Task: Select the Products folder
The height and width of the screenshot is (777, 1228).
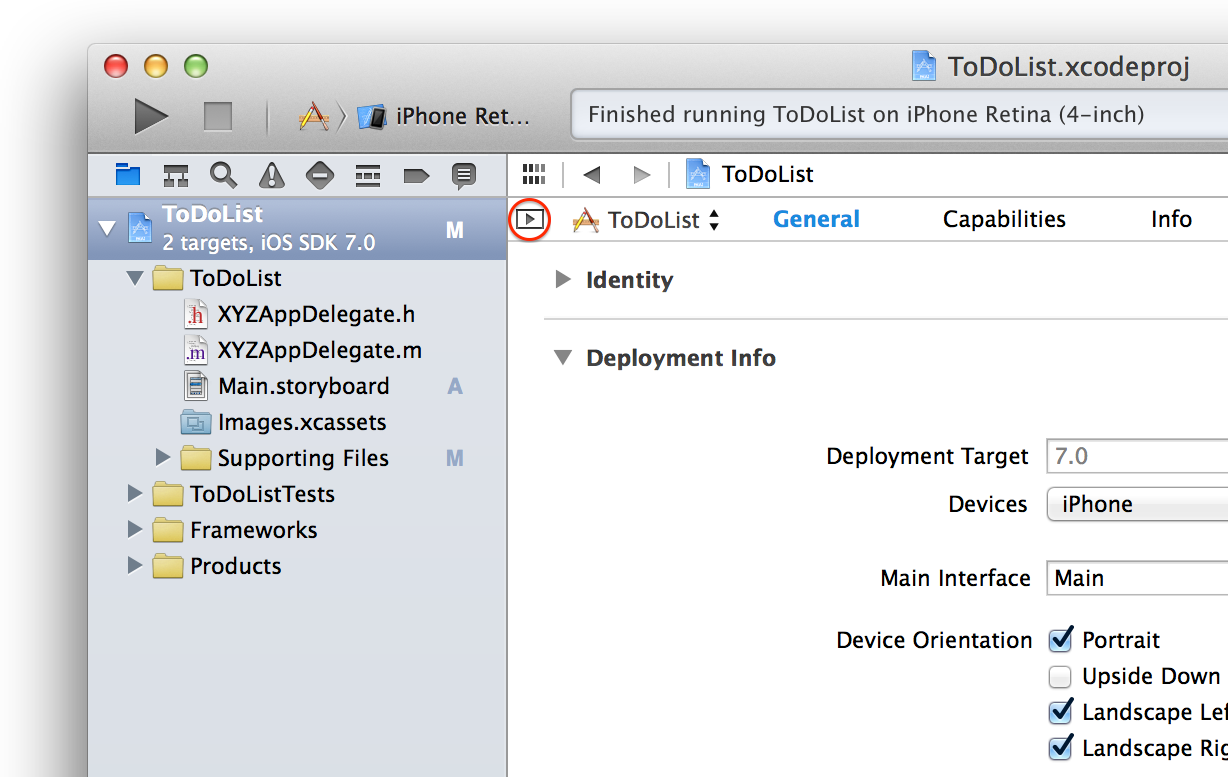Action: pos(217,566)
